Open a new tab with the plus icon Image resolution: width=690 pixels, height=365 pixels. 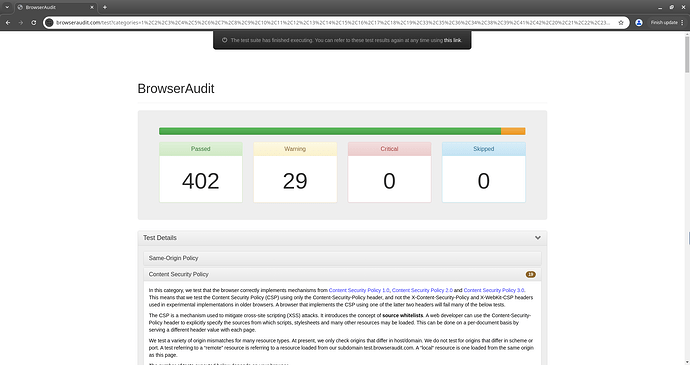tap(105, 7)
